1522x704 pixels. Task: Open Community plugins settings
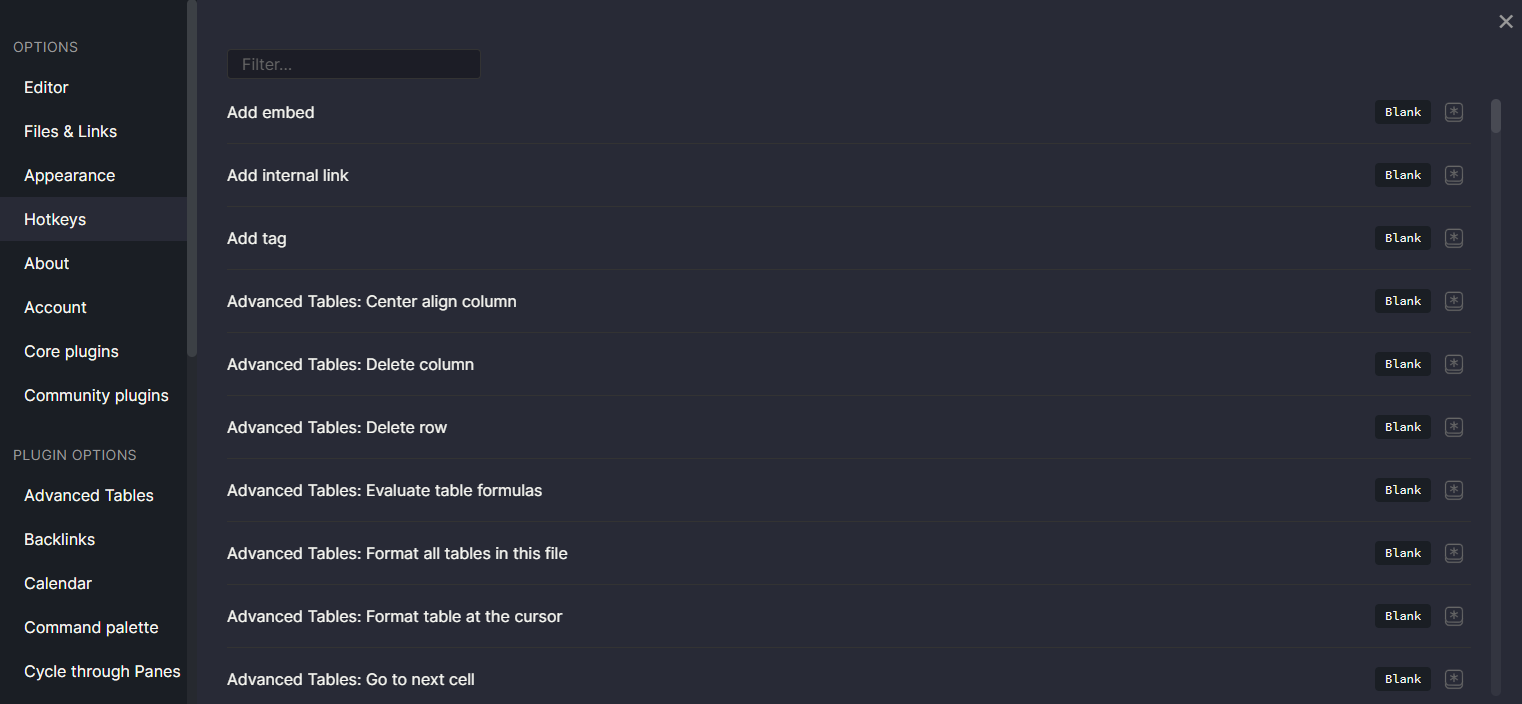pos(96,395)
